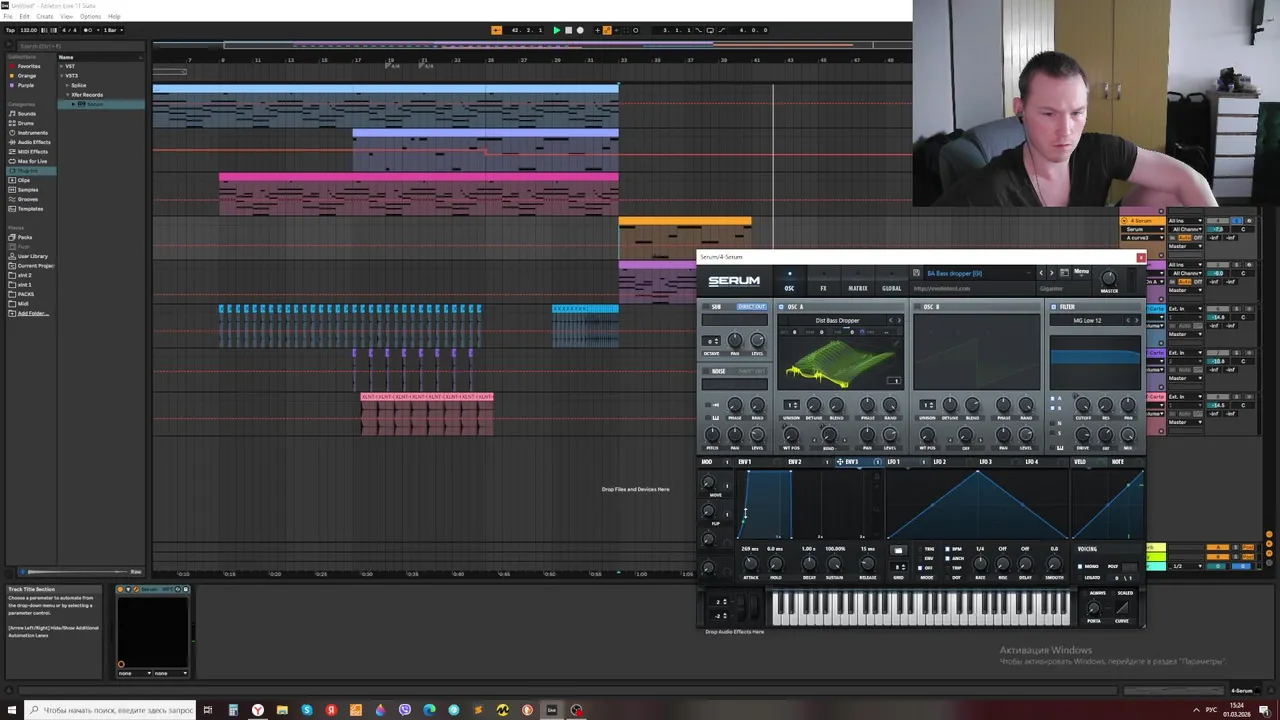Image resolution: width=1280 pixels, height=720 pixels.
Task: Collapse the VST3 folder tree item
Action: click(62, 76)
